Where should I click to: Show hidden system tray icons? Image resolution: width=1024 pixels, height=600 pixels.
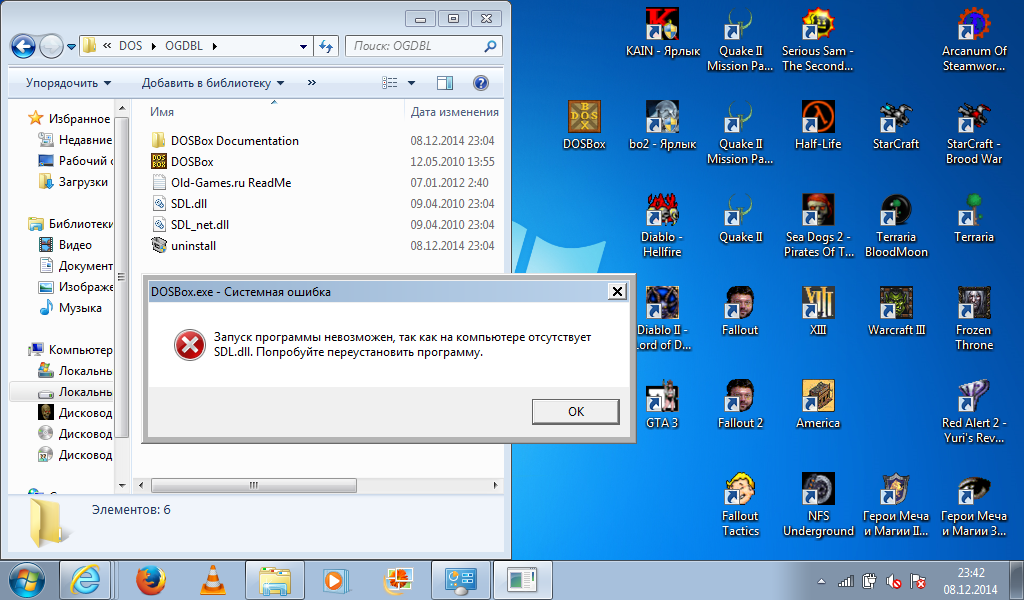[x=822, y=581]
